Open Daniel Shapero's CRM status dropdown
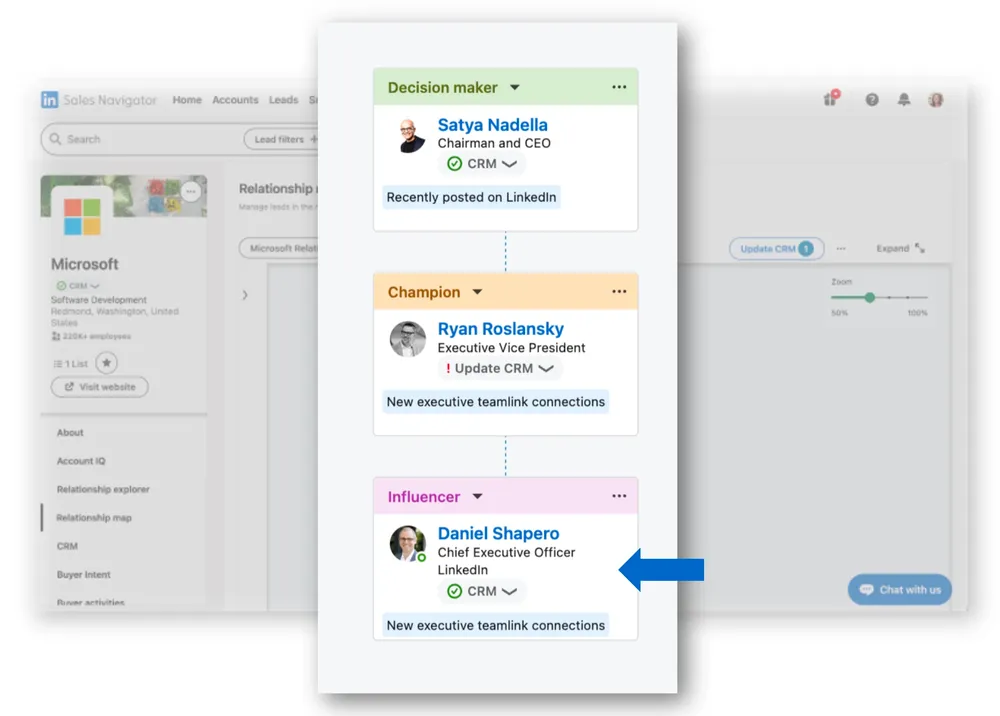 coord(482,592)
